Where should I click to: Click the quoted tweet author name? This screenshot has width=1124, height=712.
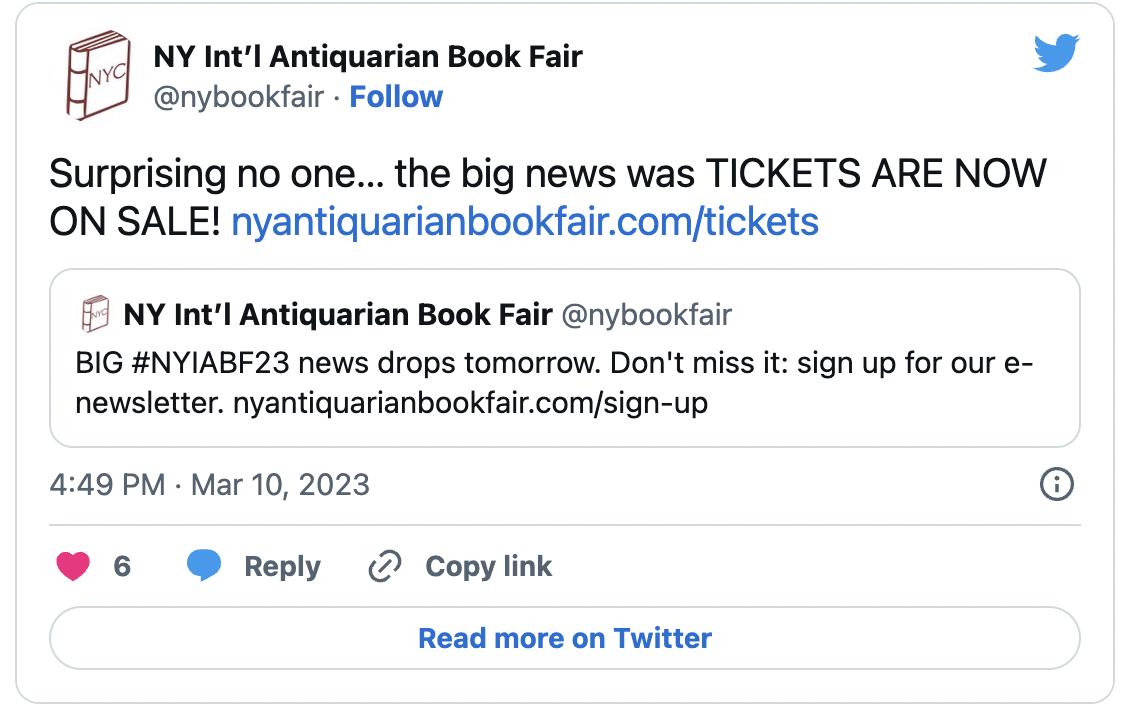click(x=337, y=316)
